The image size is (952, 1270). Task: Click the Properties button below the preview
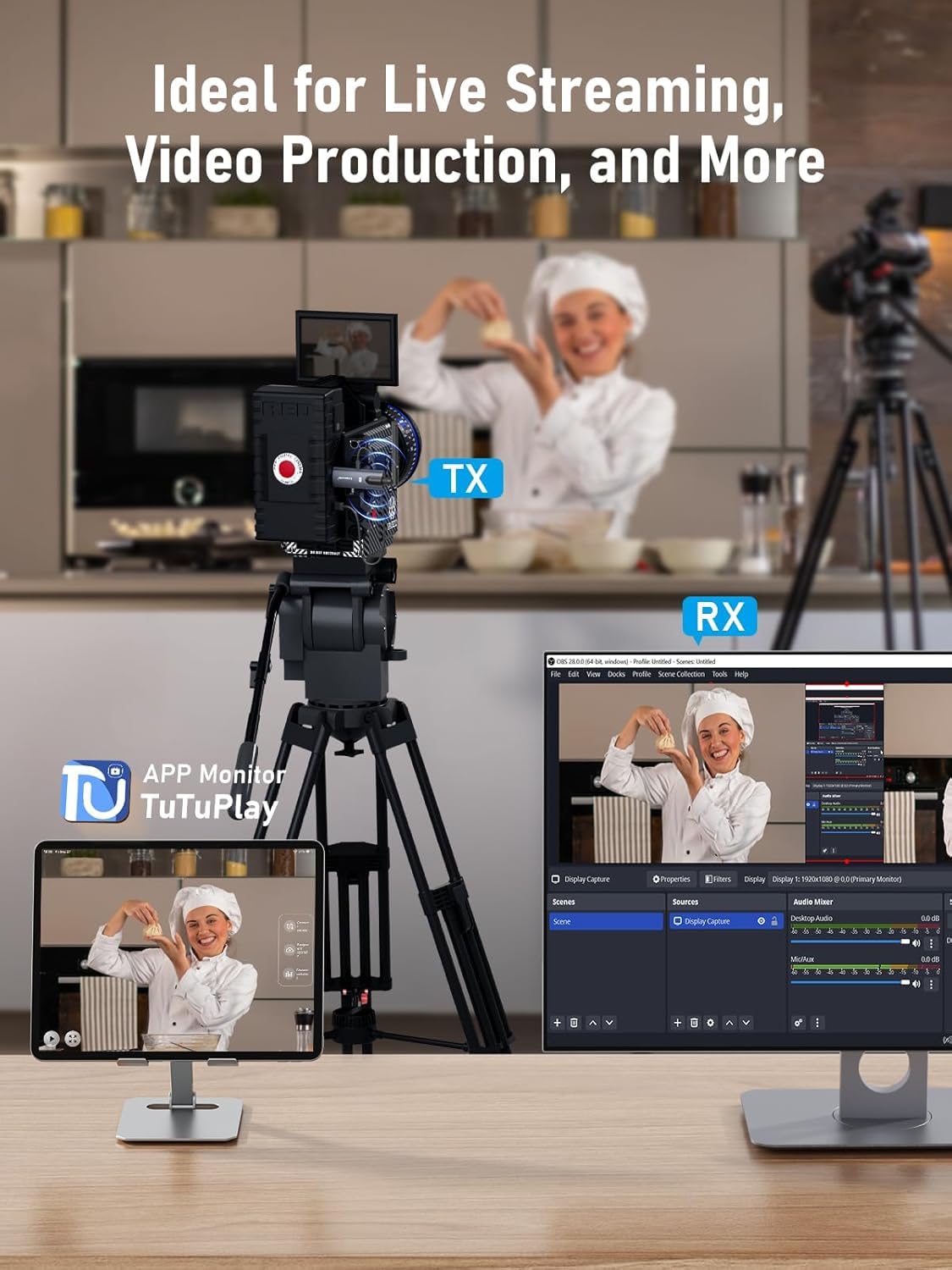(671, 877)
